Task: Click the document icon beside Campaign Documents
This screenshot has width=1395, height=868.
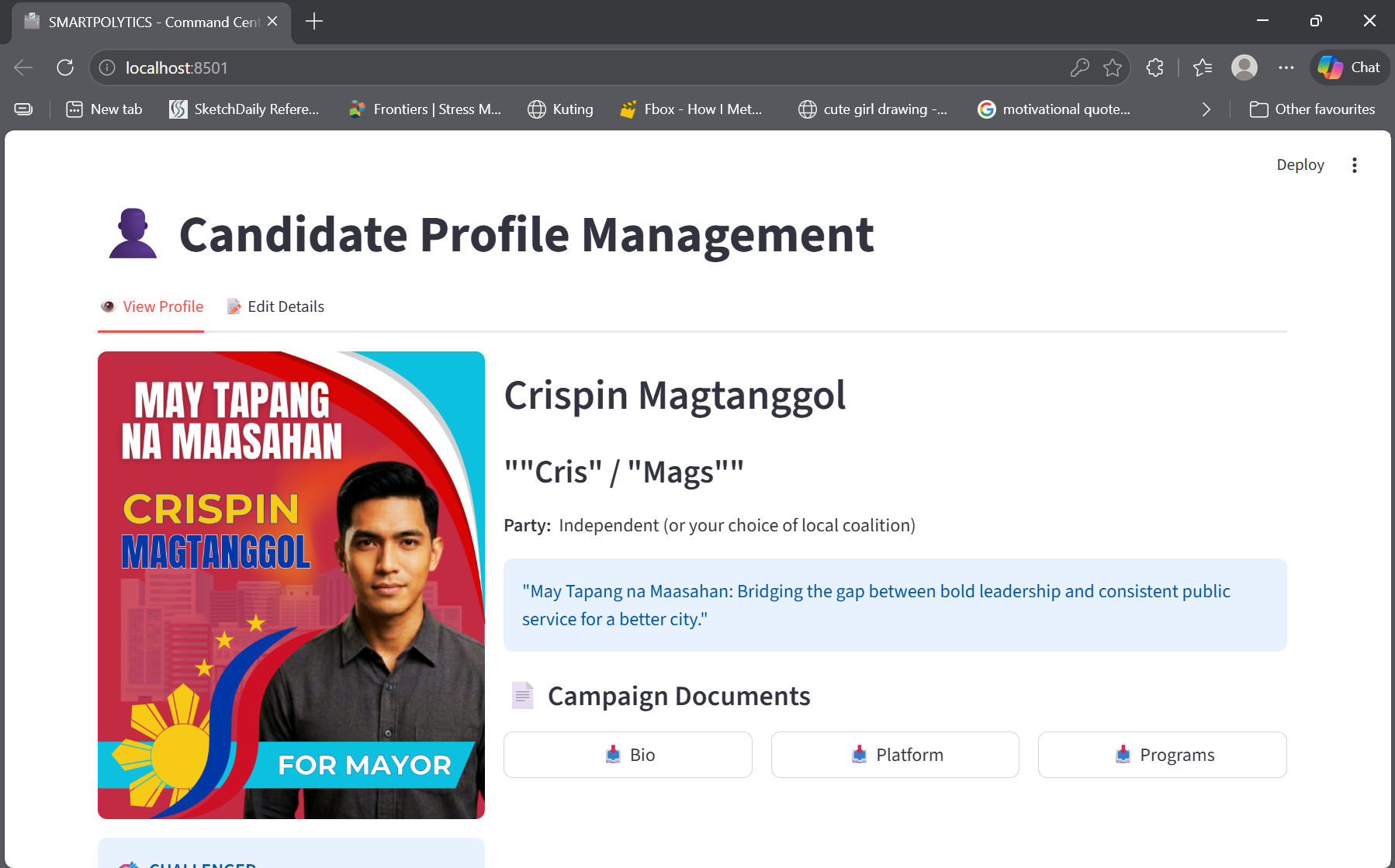Action: (x=523, y=695)
